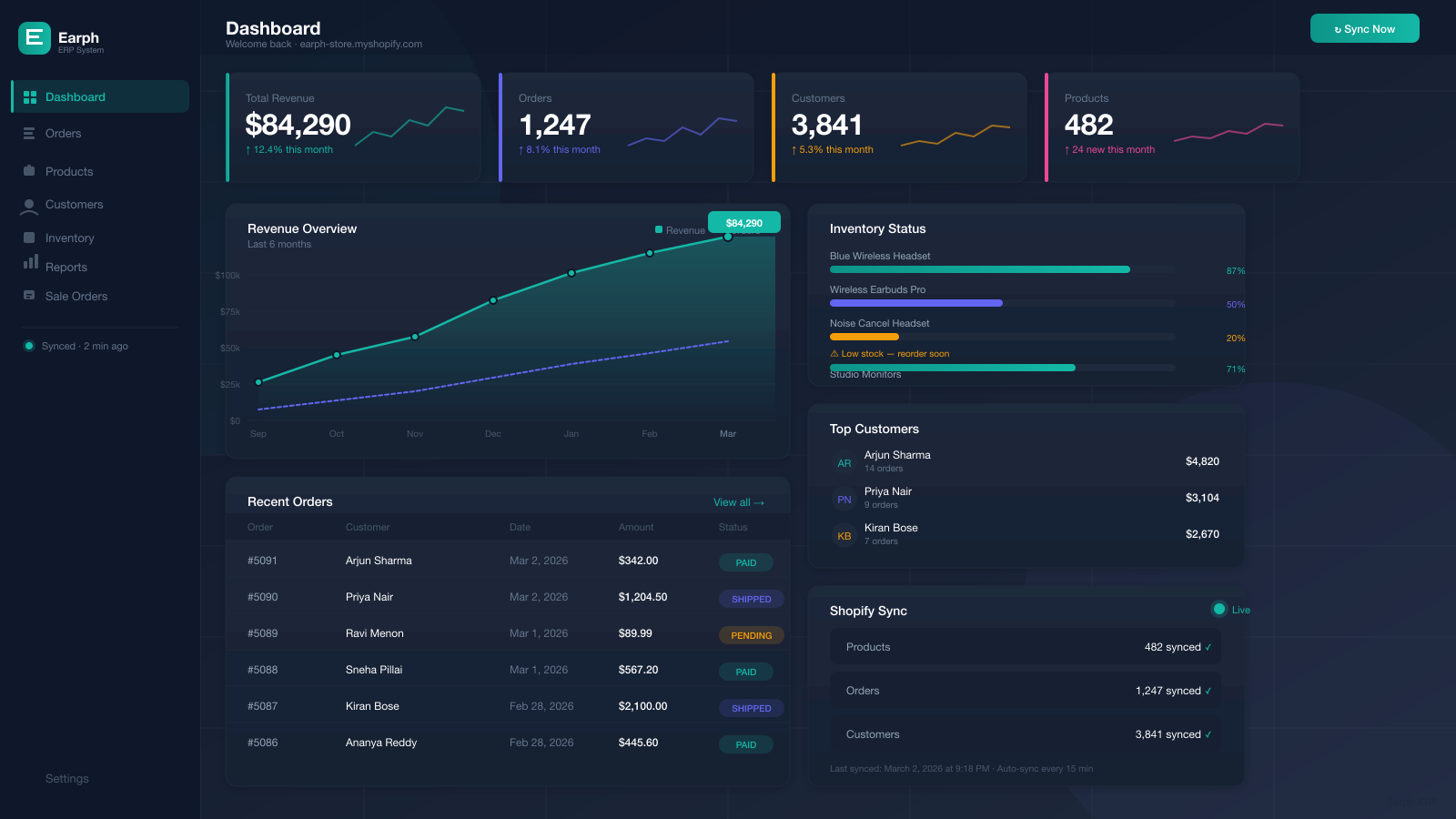Click the $84,290 tooltip on the revenue chart

[743, 221]
